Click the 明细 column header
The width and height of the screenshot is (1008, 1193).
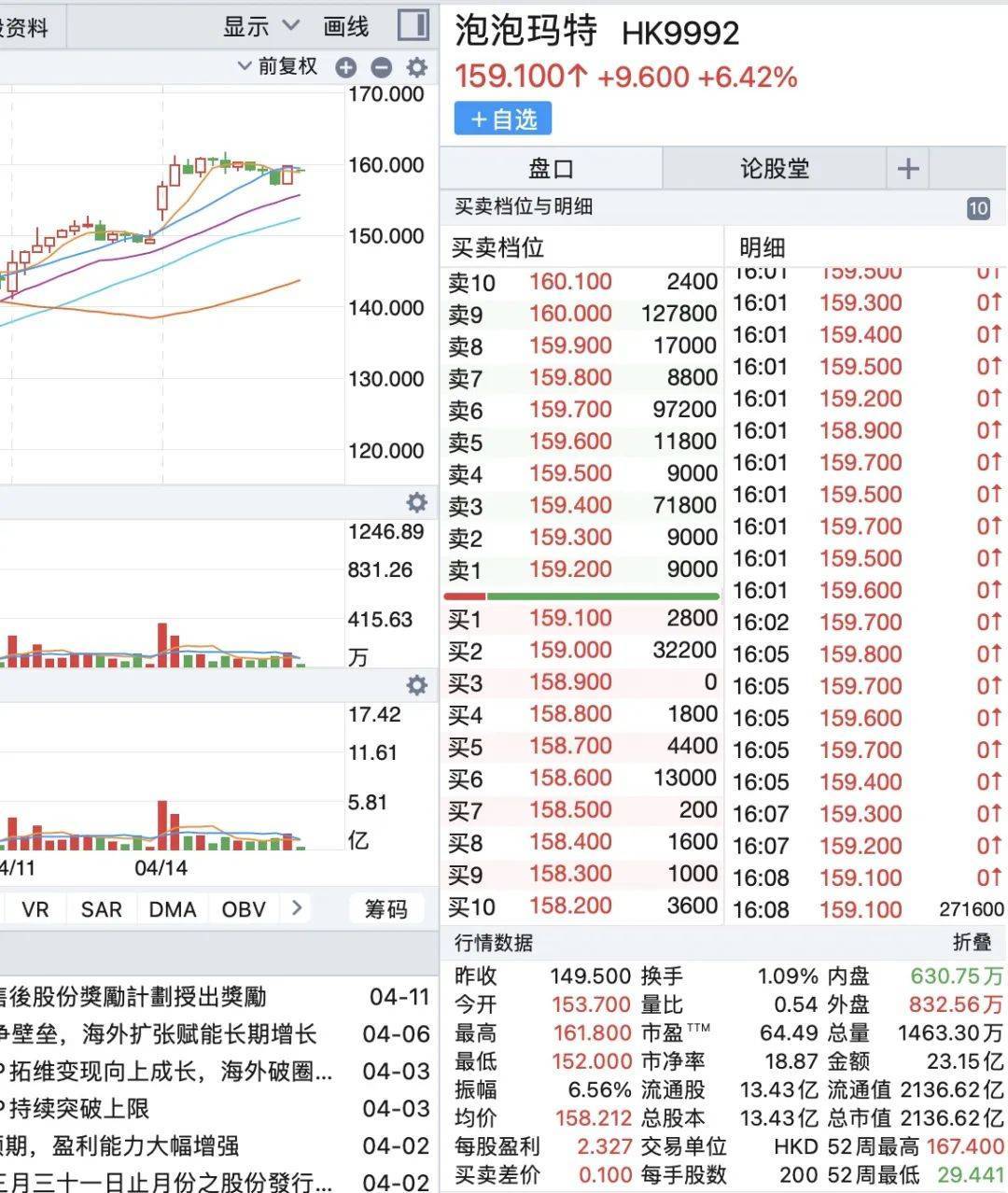[762, 247]
